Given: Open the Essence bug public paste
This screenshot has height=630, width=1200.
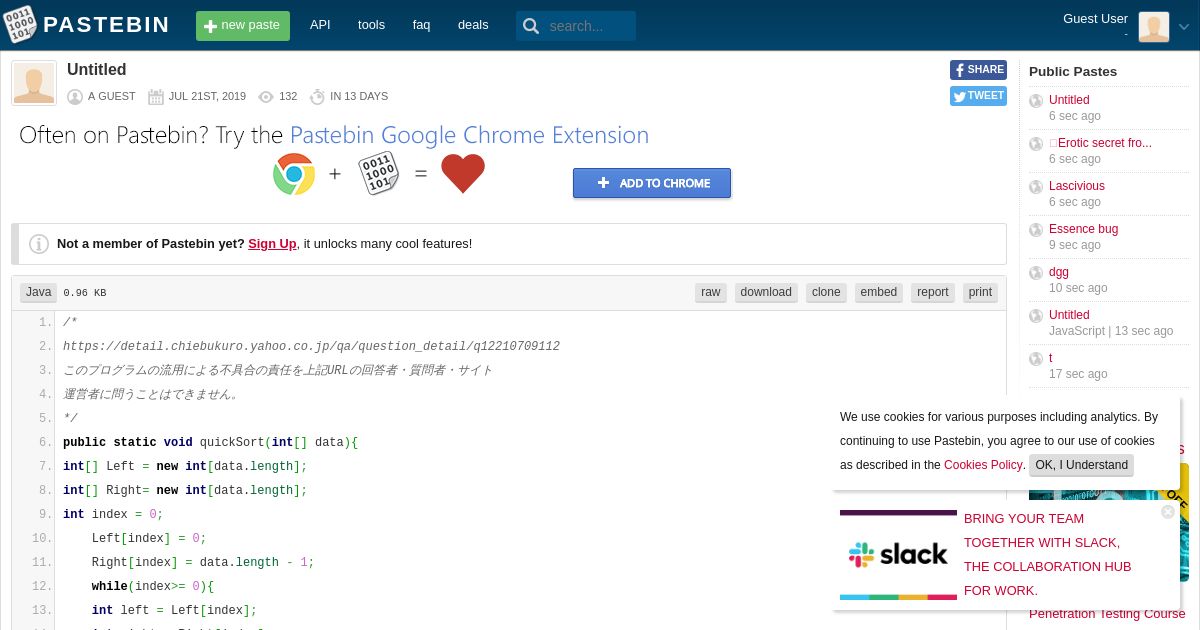Looking at the screenshot, I should tap(1083, 229).
